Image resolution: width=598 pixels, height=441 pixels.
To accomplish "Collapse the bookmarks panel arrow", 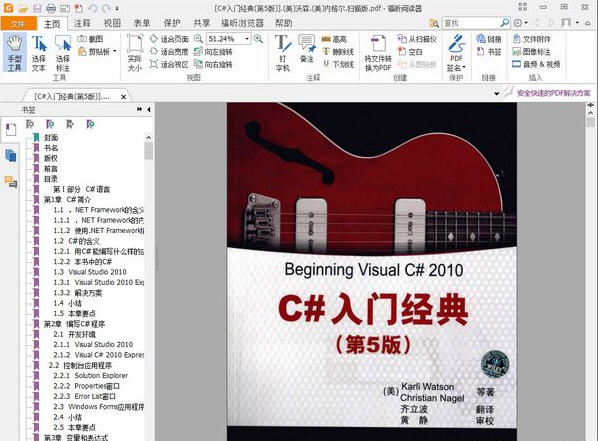I will pos(149,109).
